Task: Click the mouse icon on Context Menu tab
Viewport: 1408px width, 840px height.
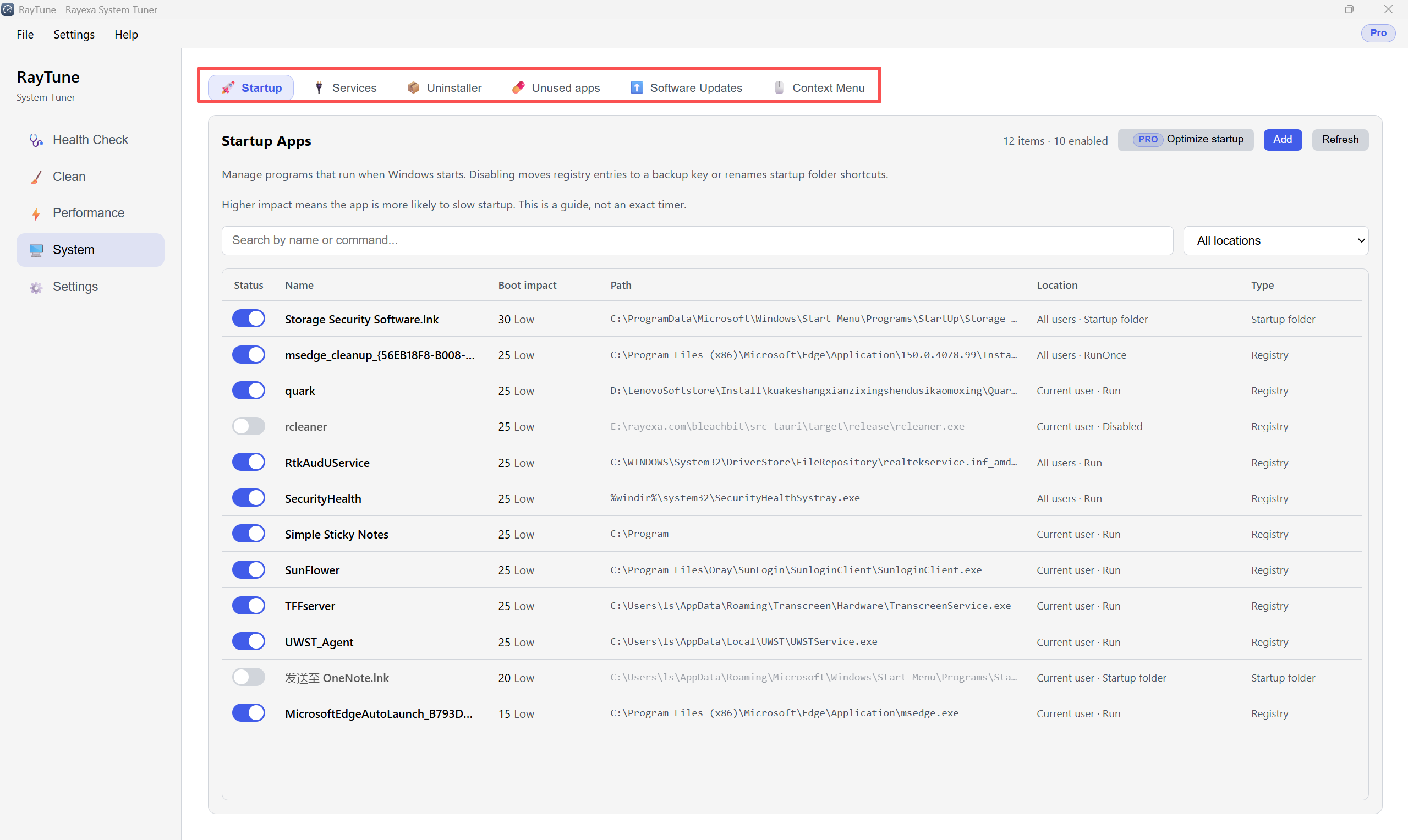Action: 779,87
